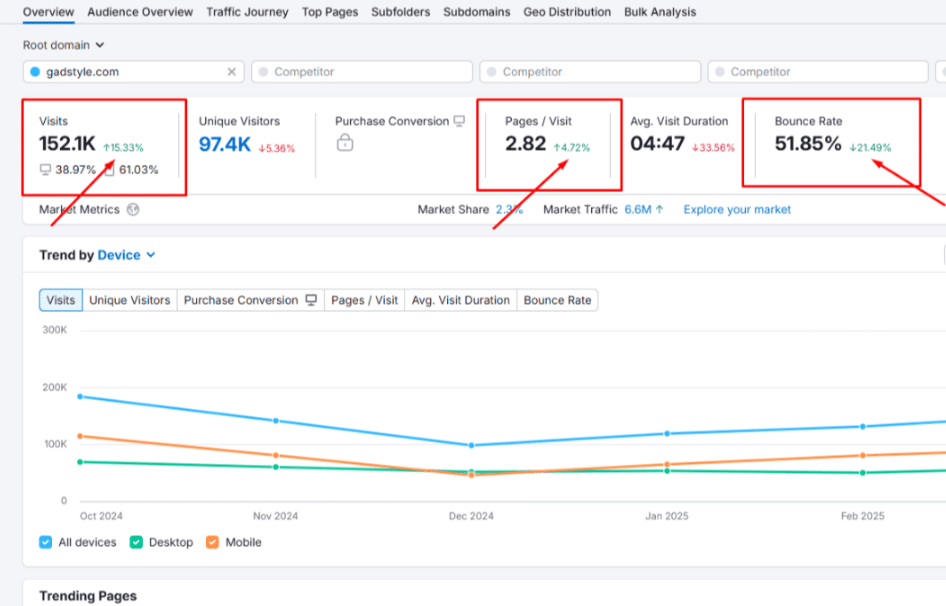The width and height of the screenshot is (946, 606).
Task: Click the Market Share 2.3% value
Action: coord(509,210)
